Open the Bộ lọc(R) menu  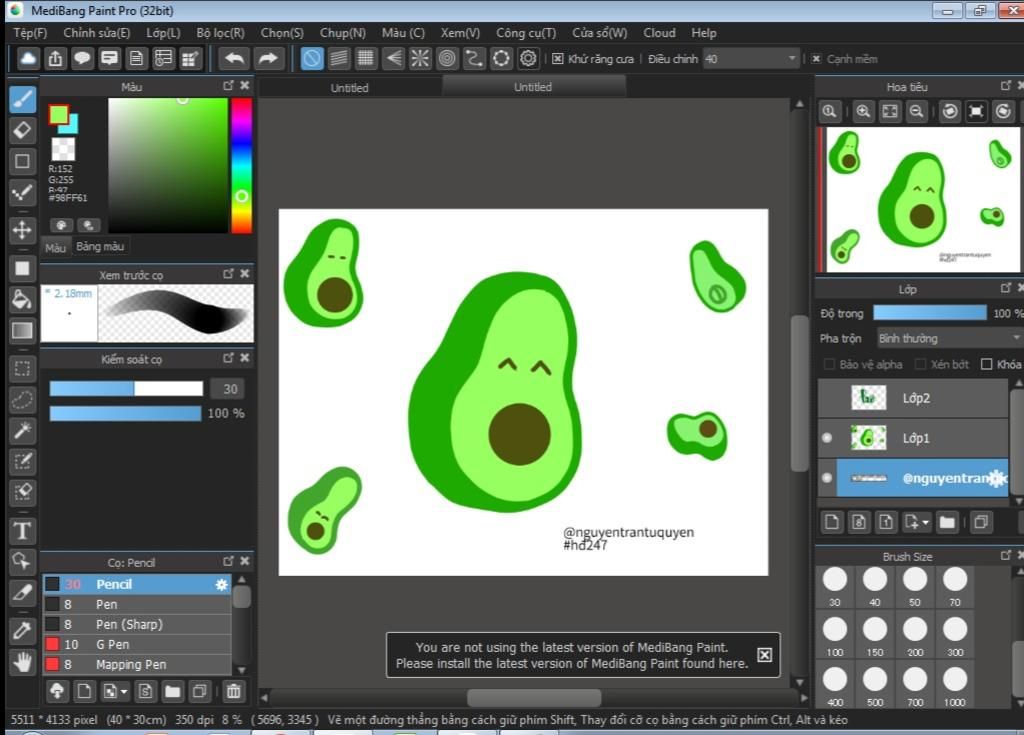(x=220, y=33)
